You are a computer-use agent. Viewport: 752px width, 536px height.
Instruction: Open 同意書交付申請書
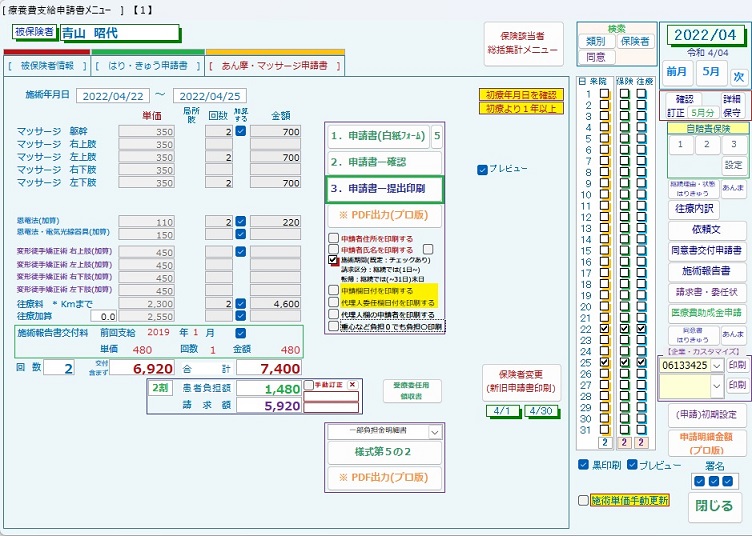[706, 250]
